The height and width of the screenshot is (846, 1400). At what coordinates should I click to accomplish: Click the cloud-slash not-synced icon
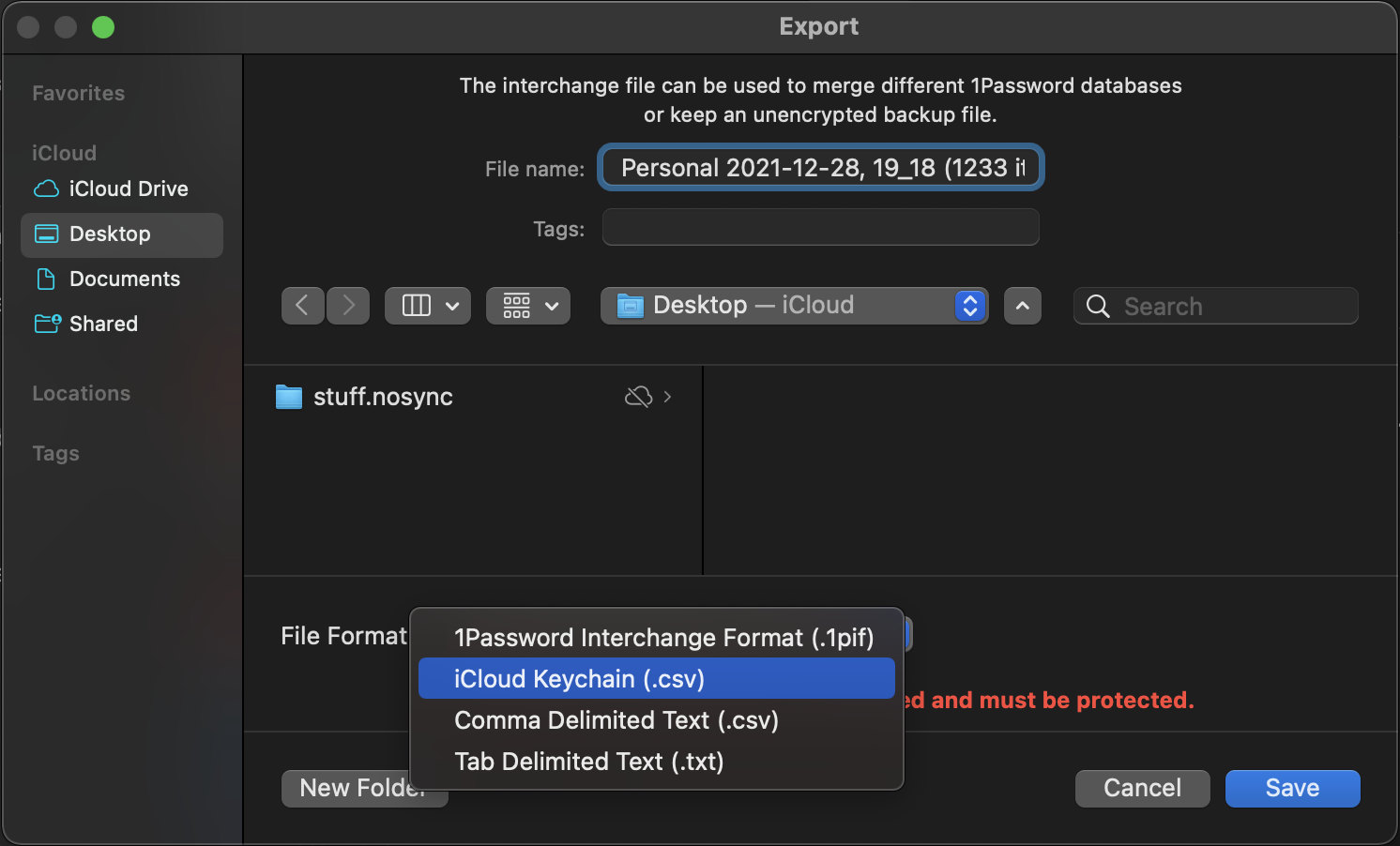[x=638, y=397]
